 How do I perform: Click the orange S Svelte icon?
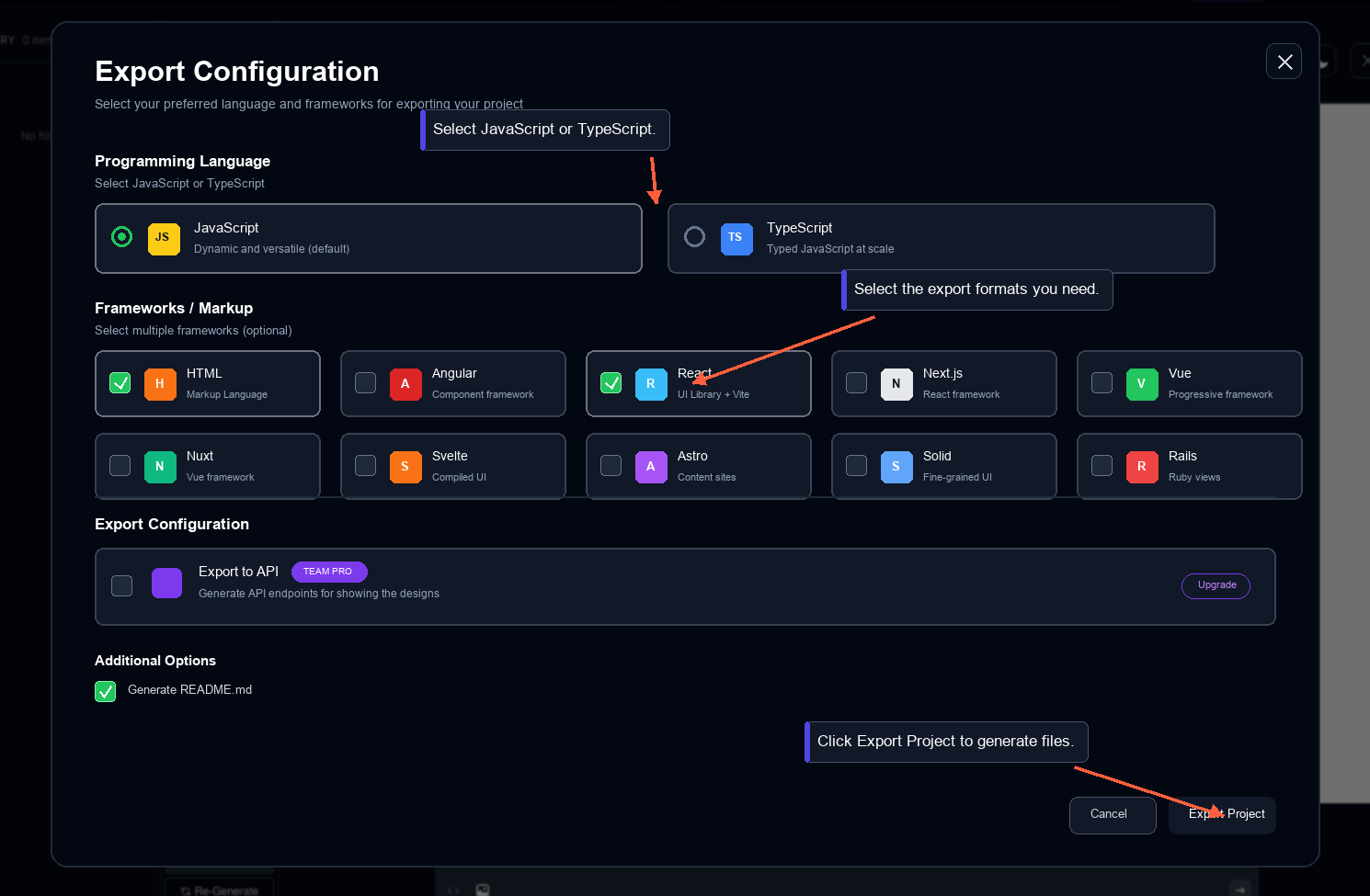(x=405, y=467)
